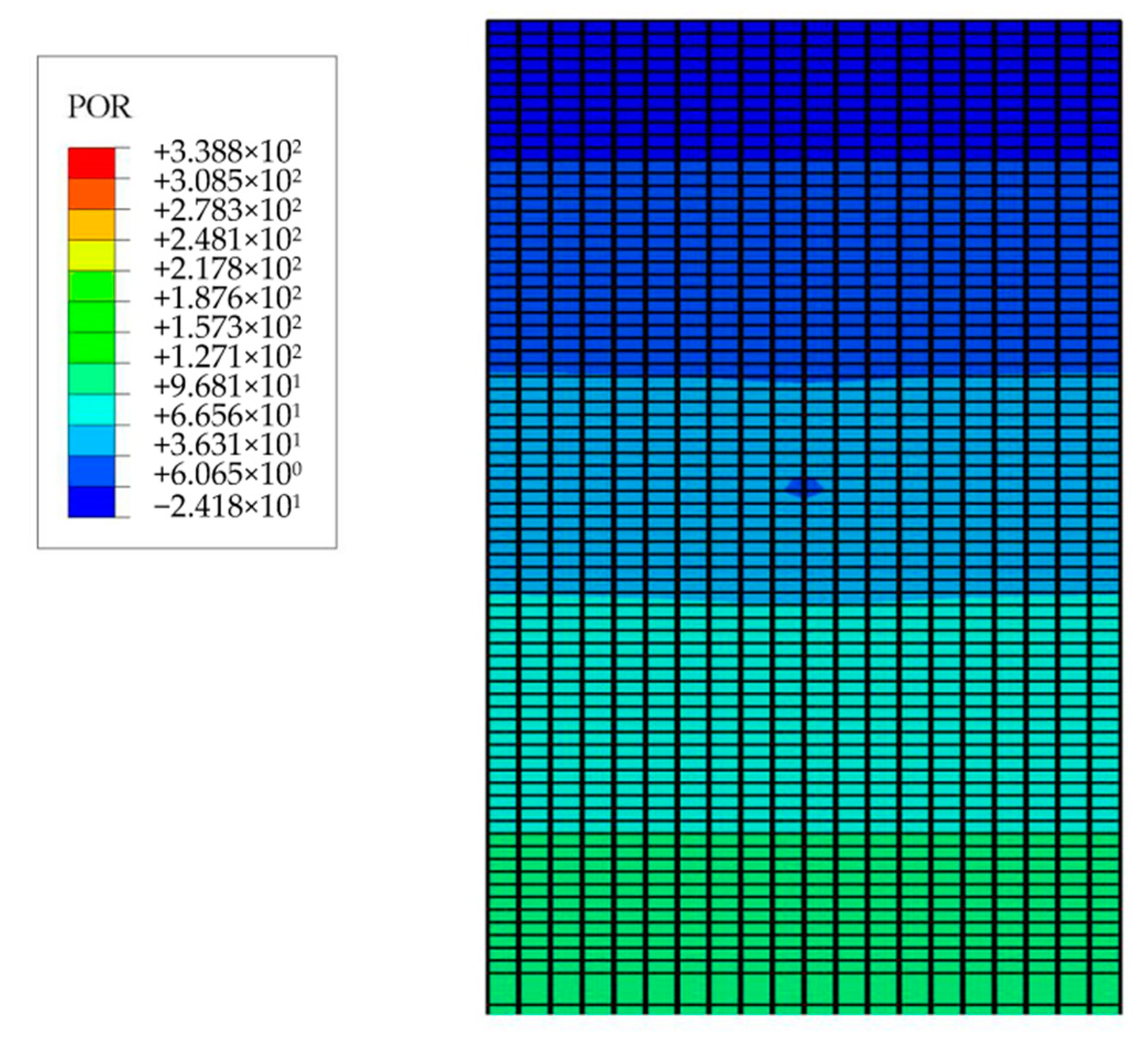This screenshot has width=1148, height=1042.
Task: Select the +6.065×10⁰ legend value
Action: pos(227,474)
